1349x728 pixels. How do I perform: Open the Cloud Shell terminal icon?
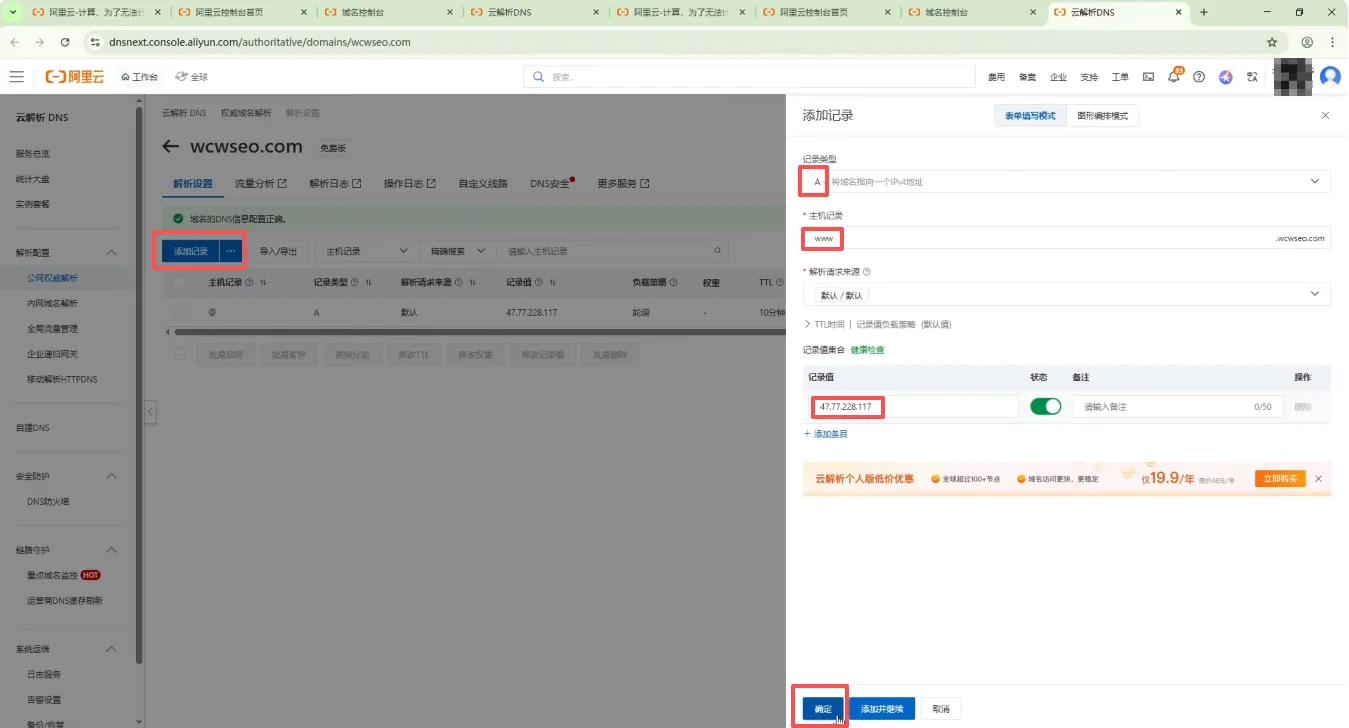pyautogui.click(x=1148, y=77)
